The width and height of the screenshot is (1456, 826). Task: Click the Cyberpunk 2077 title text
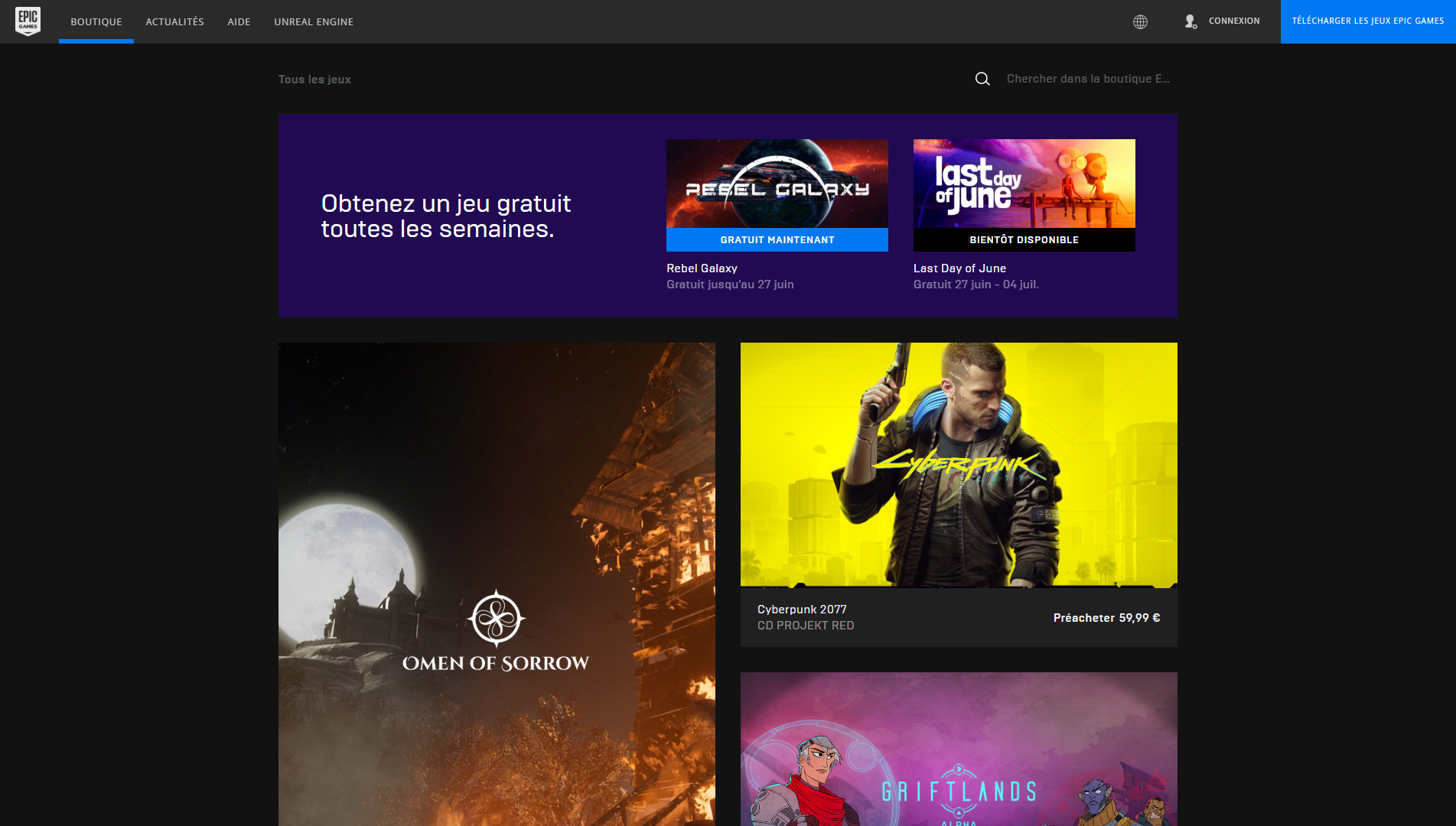click(802, 610)
